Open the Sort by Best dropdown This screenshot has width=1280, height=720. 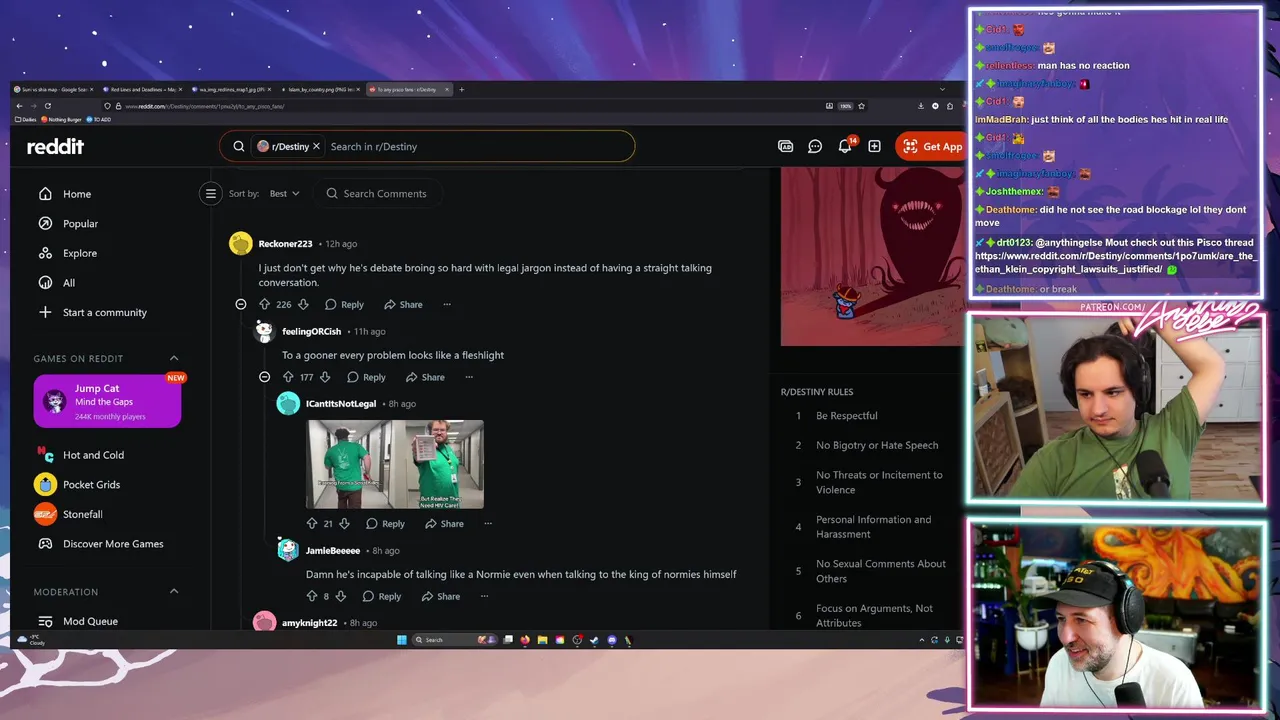284,194
